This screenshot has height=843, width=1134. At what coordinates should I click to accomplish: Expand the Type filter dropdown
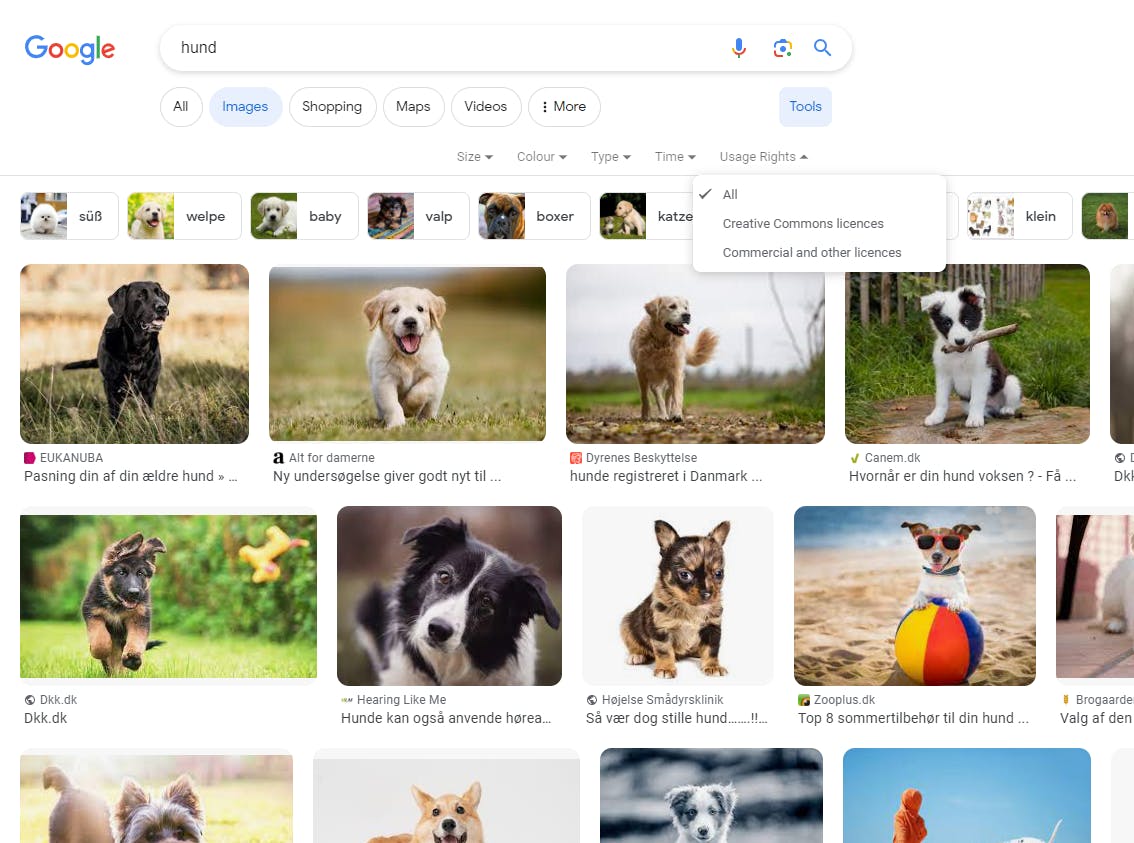coord(610,157)
